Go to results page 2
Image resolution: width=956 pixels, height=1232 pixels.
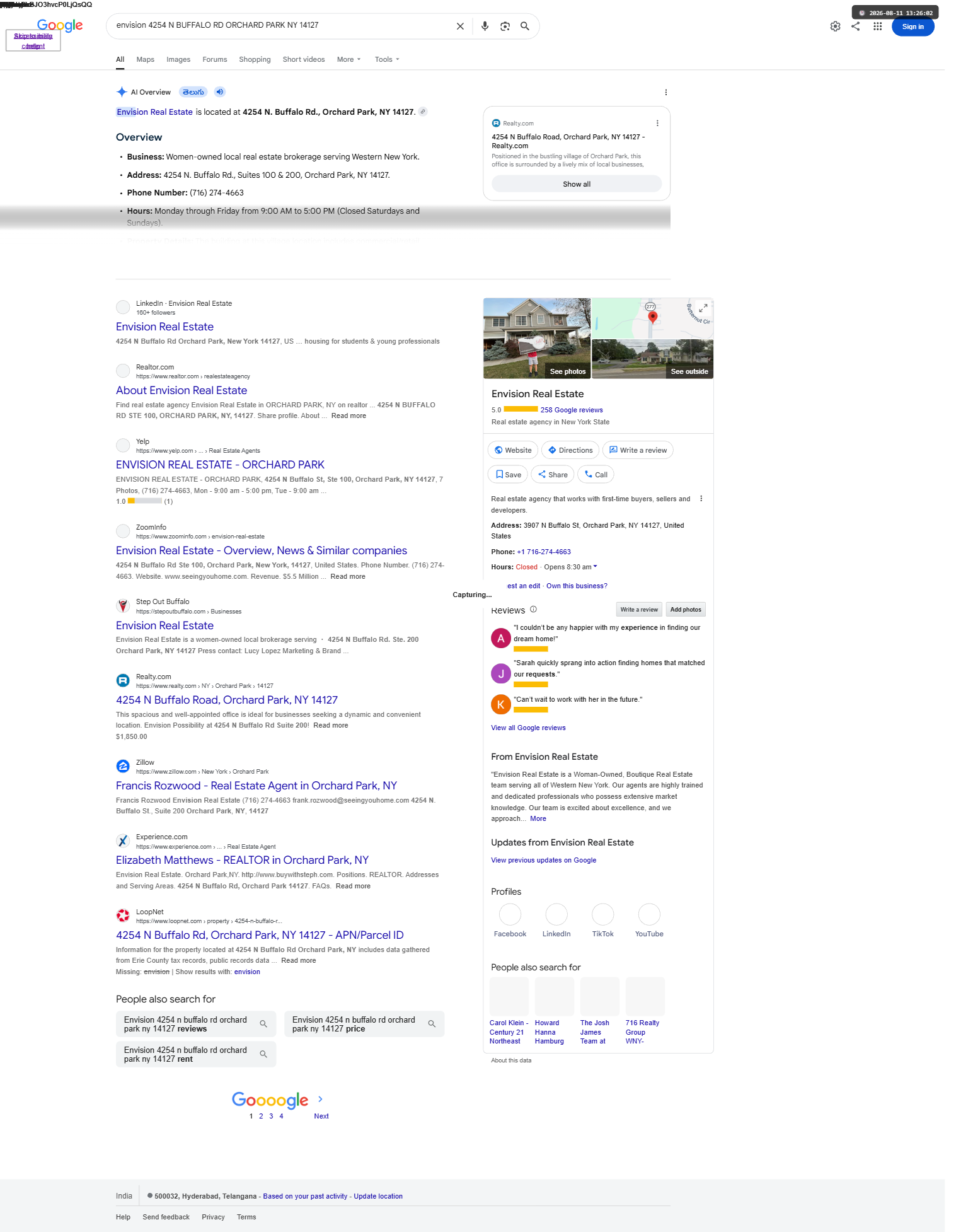[261, 1116]
